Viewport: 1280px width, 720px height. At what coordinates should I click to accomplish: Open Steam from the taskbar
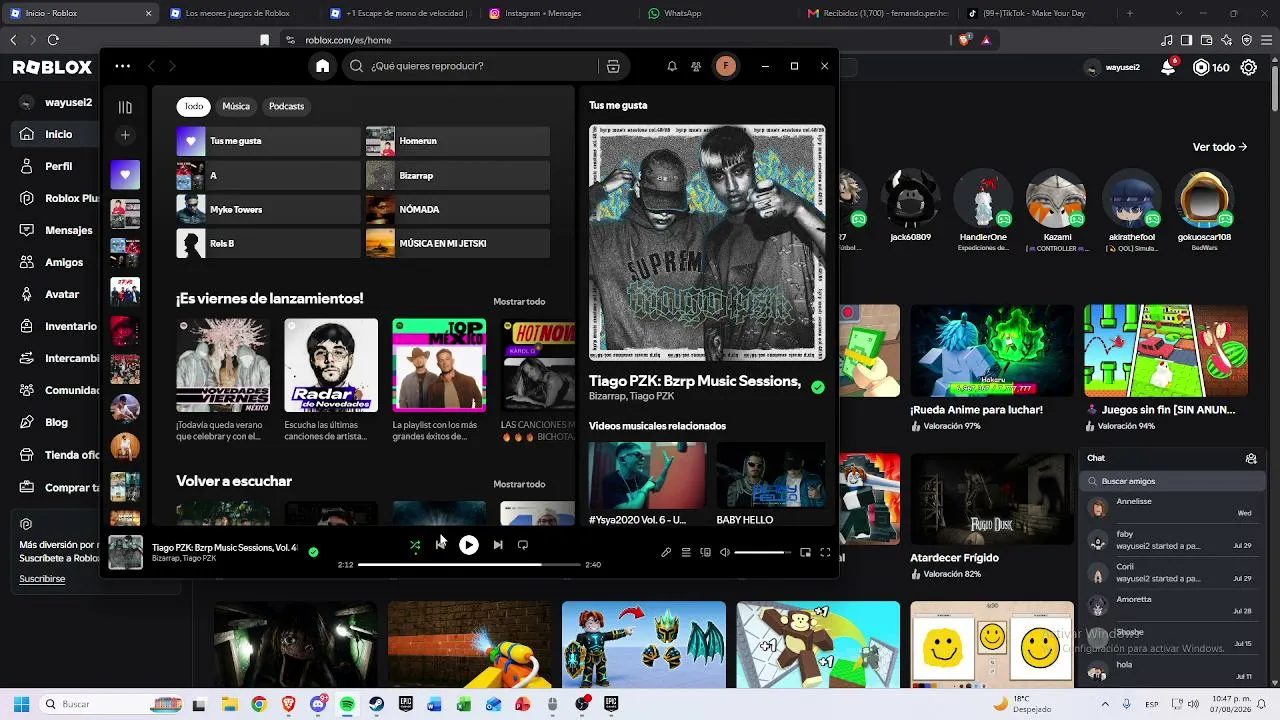tap(376, 704)
